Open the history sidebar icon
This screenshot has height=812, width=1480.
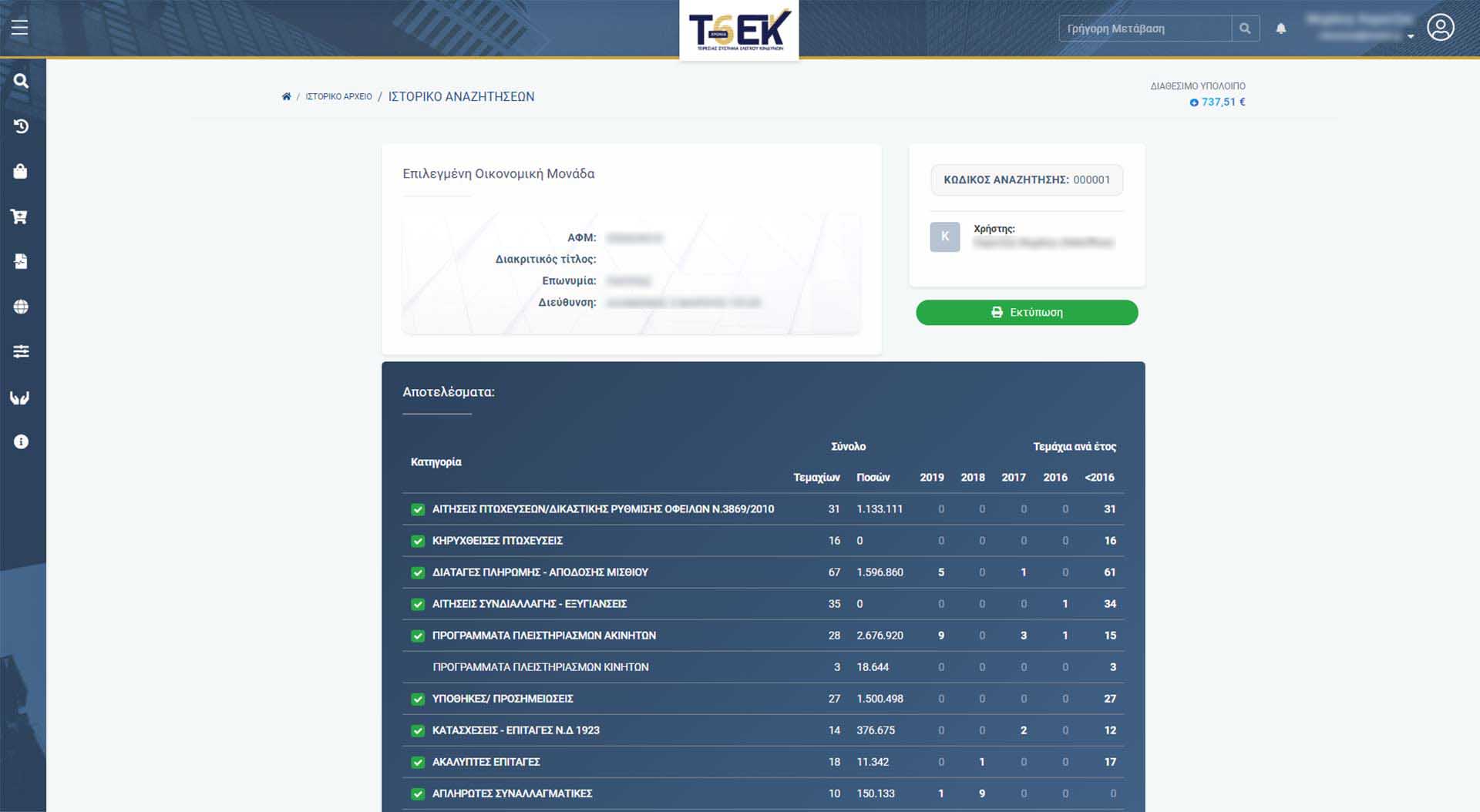coord(21,126)
